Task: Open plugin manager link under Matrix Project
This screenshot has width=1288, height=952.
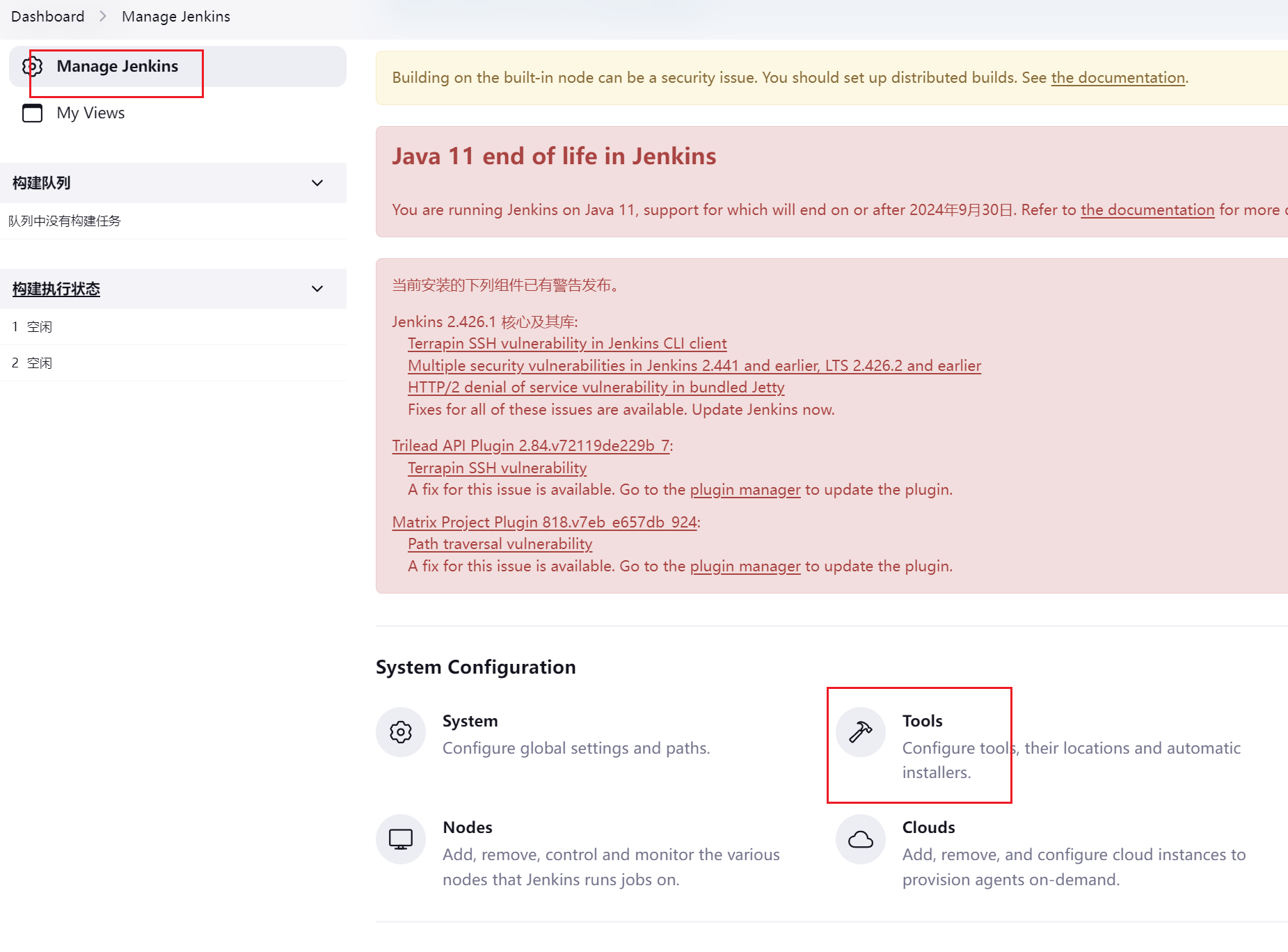Action: click(x=745, y=566)
